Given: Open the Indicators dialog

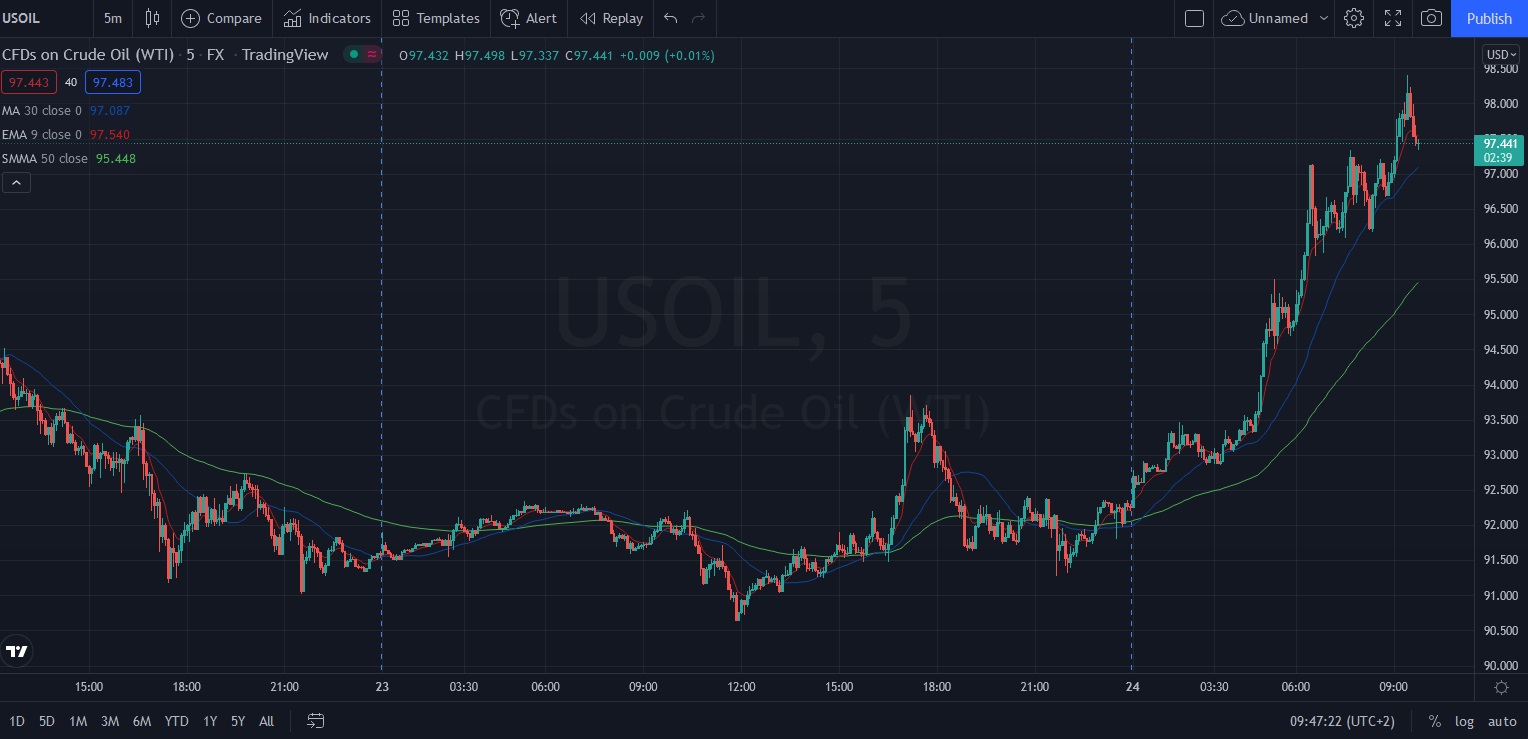Looking at the screenshot, I should tap(327, 18).
